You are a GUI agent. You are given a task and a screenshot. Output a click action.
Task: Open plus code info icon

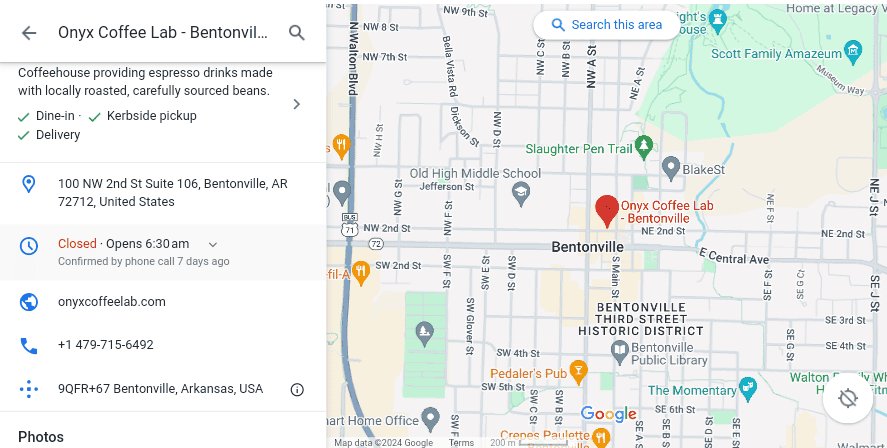pyautogui.click(x=297, y=390)
